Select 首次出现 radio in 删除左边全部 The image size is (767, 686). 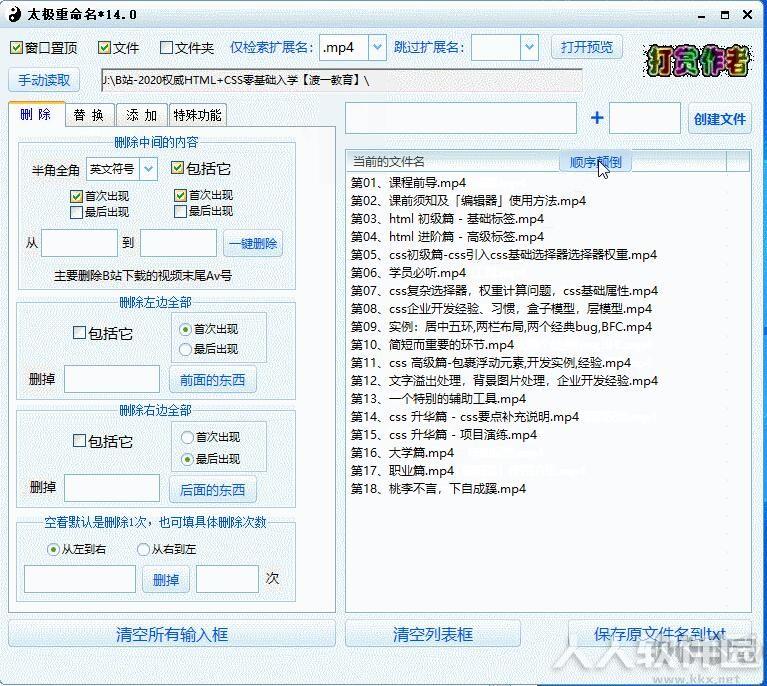(x=185, y=329)
